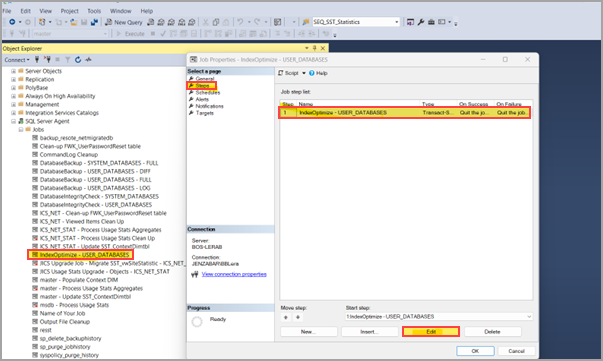Click the SQL Server Agent icon in tree
Image resolution: width=603 pixels, height=361 pixels.
click(x=21, y=121)
